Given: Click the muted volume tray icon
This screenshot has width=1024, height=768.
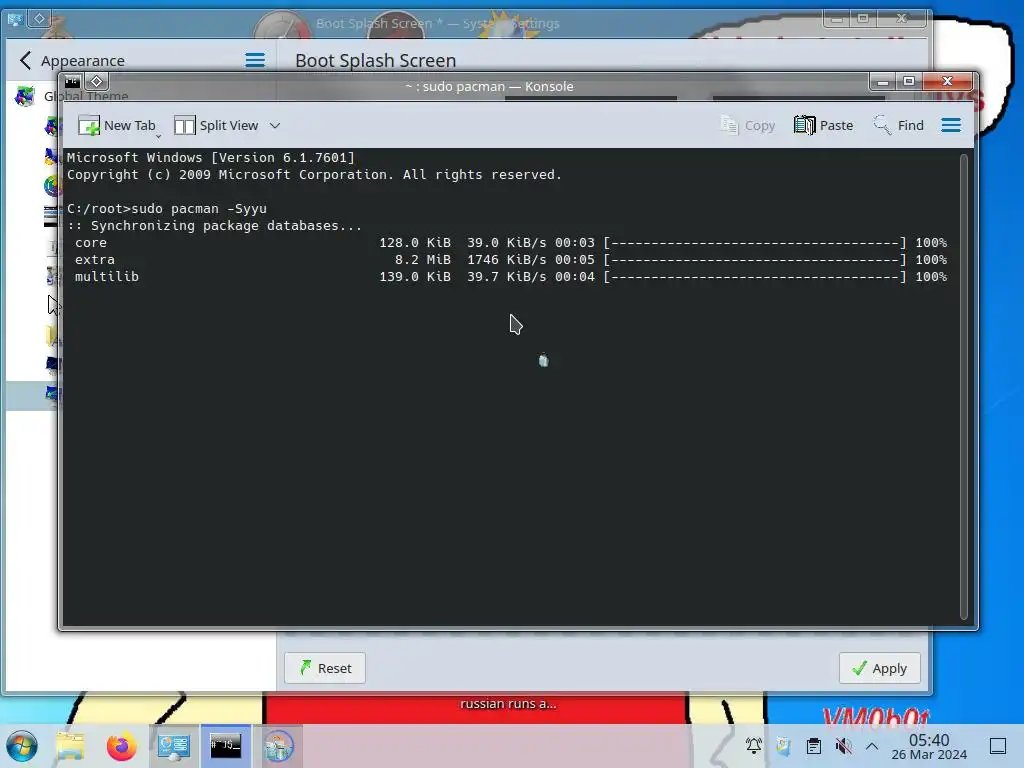Looking at the screenshot, I should coord(843,746).
